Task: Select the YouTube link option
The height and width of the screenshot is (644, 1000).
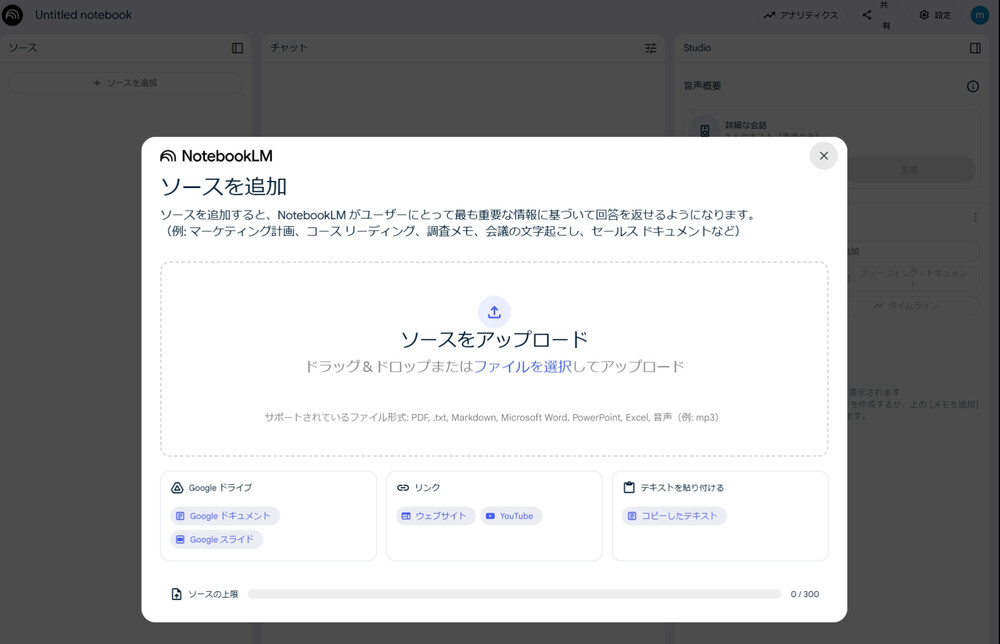Action: (x=511, y=516)
